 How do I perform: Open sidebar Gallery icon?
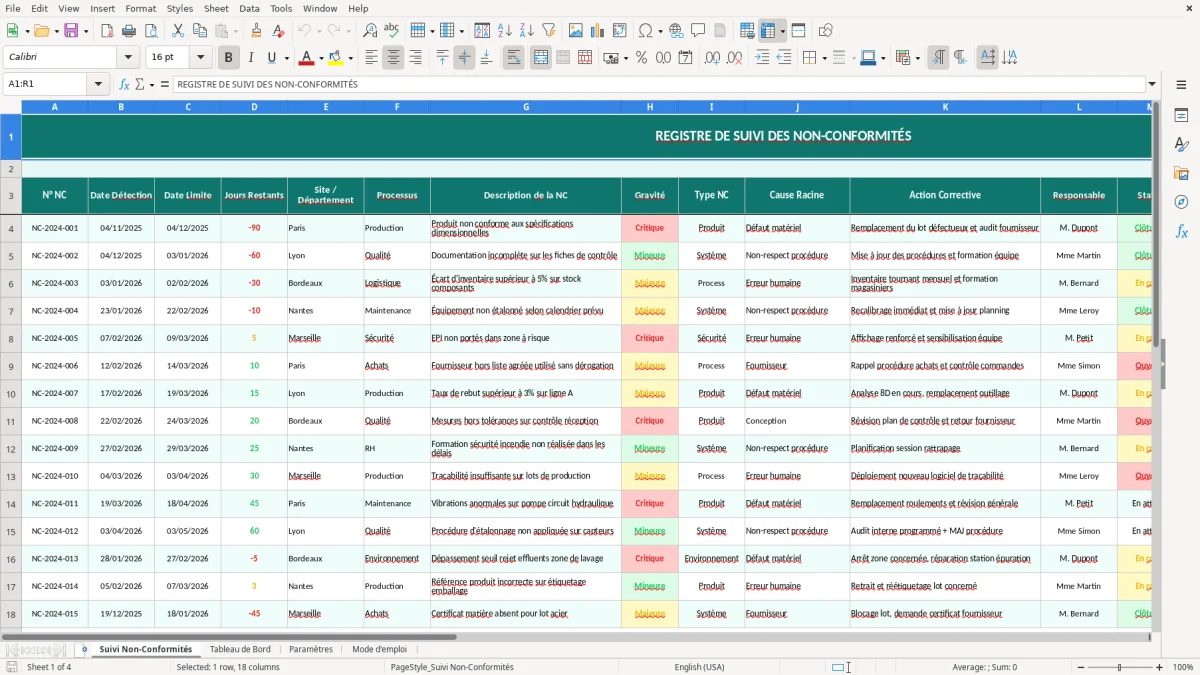(x=1181, y=173)
